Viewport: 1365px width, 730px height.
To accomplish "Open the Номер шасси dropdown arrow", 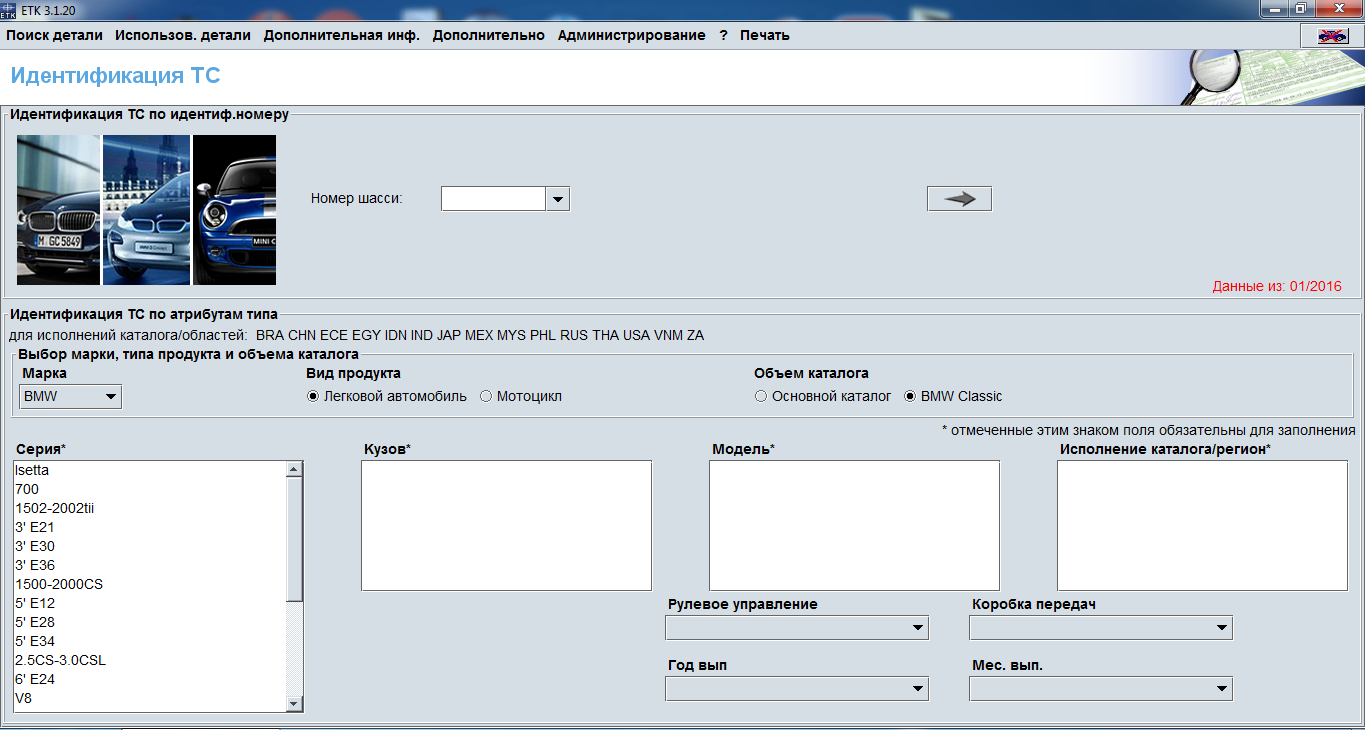I will pos(558,199).
